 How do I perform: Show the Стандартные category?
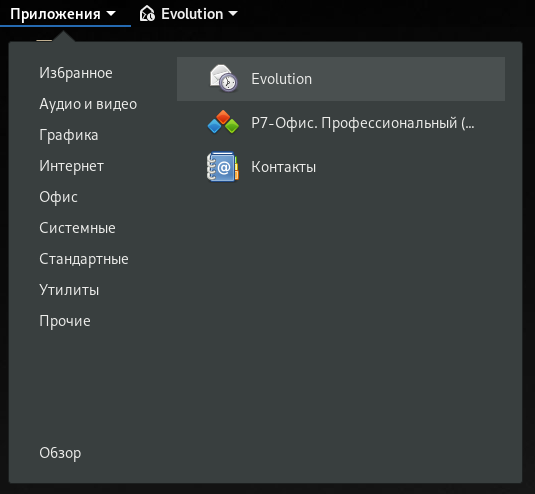[84, 259]
